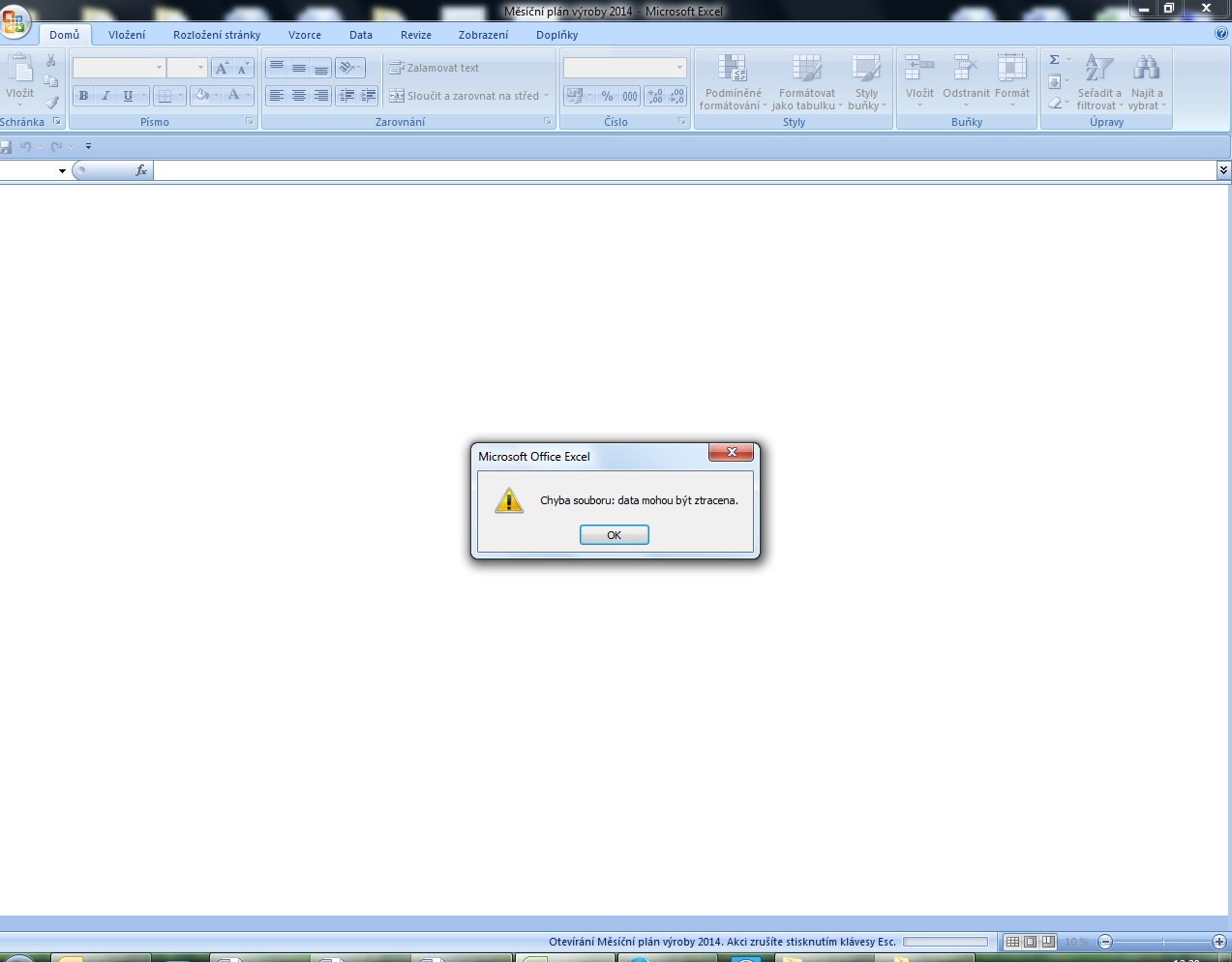Click Odstranit cells button
The height and width of the screenshot is (962, 1232).
(966, 81)
